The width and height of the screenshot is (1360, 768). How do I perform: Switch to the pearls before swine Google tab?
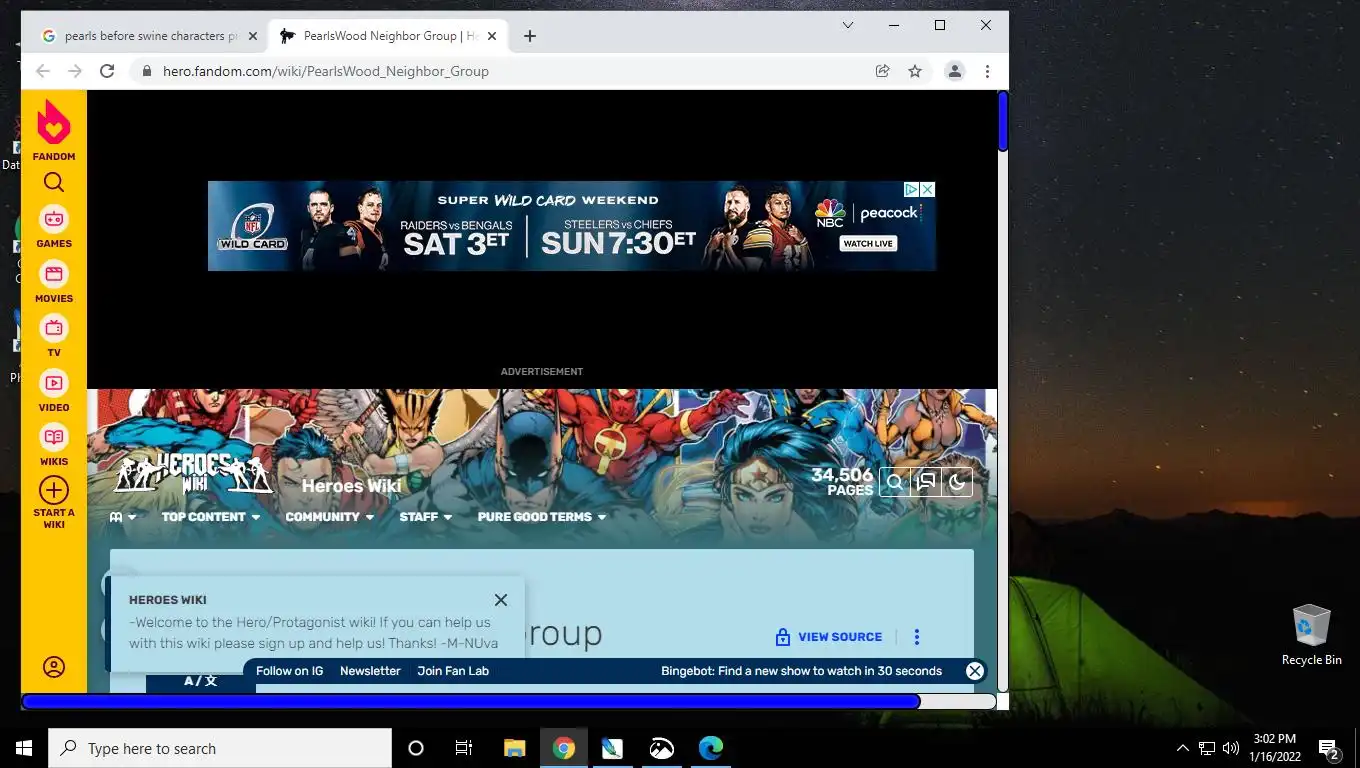[x=148, y=36]
